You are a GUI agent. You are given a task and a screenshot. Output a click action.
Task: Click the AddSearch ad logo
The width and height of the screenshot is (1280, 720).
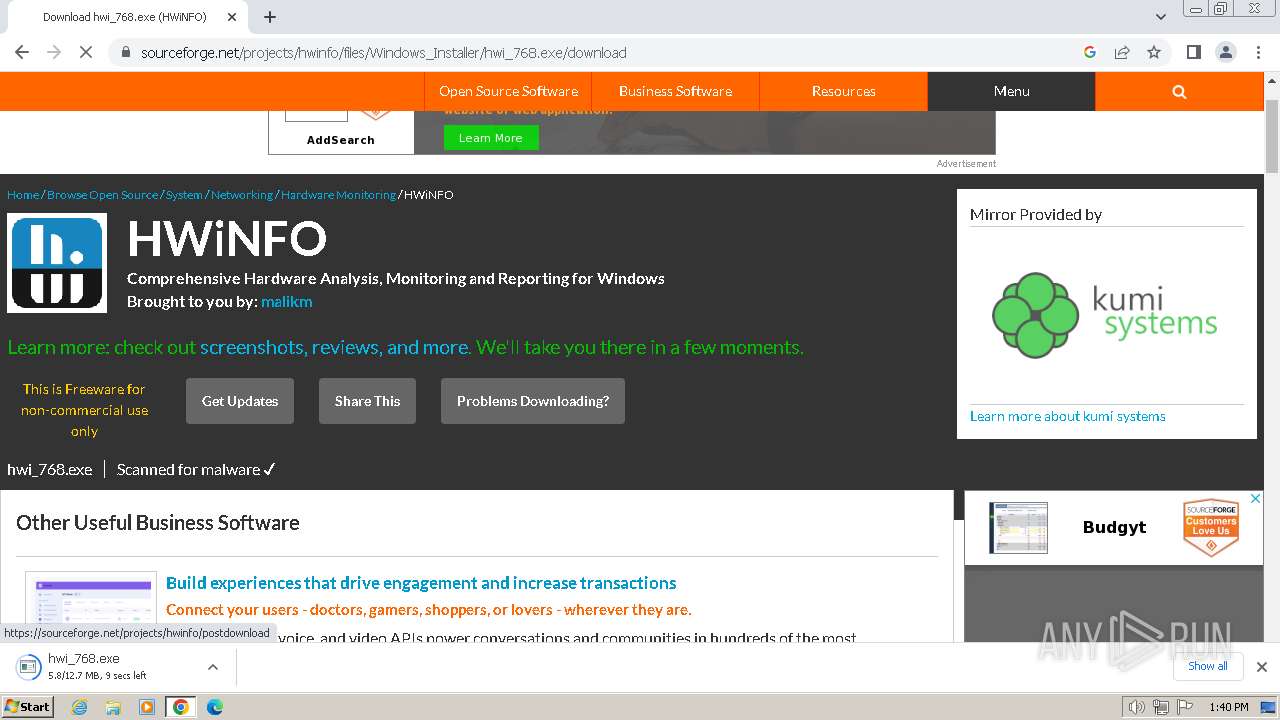pos(341,131)
